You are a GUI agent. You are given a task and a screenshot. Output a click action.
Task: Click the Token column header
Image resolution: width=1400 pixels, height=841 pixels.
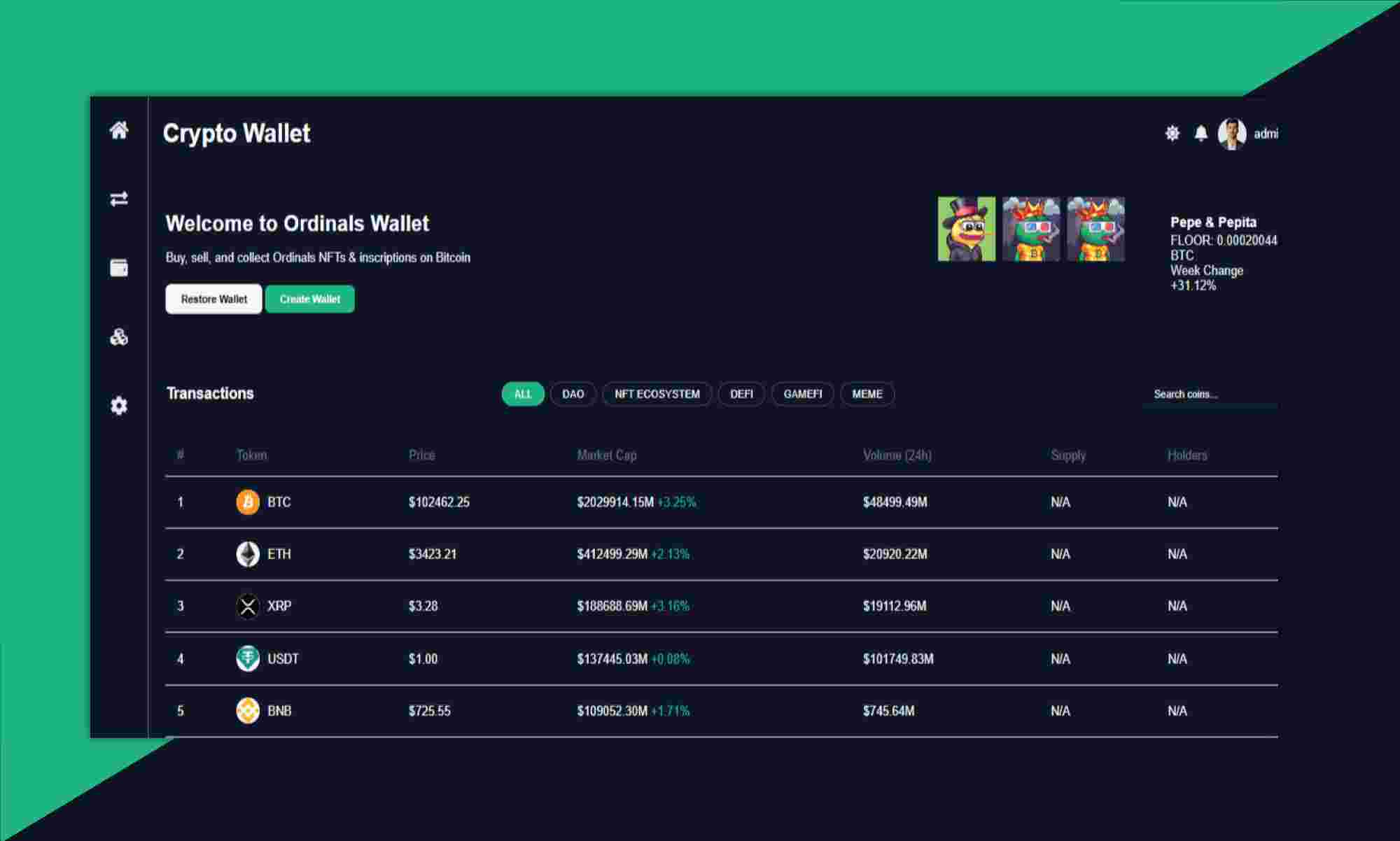(x=251, y=455)
